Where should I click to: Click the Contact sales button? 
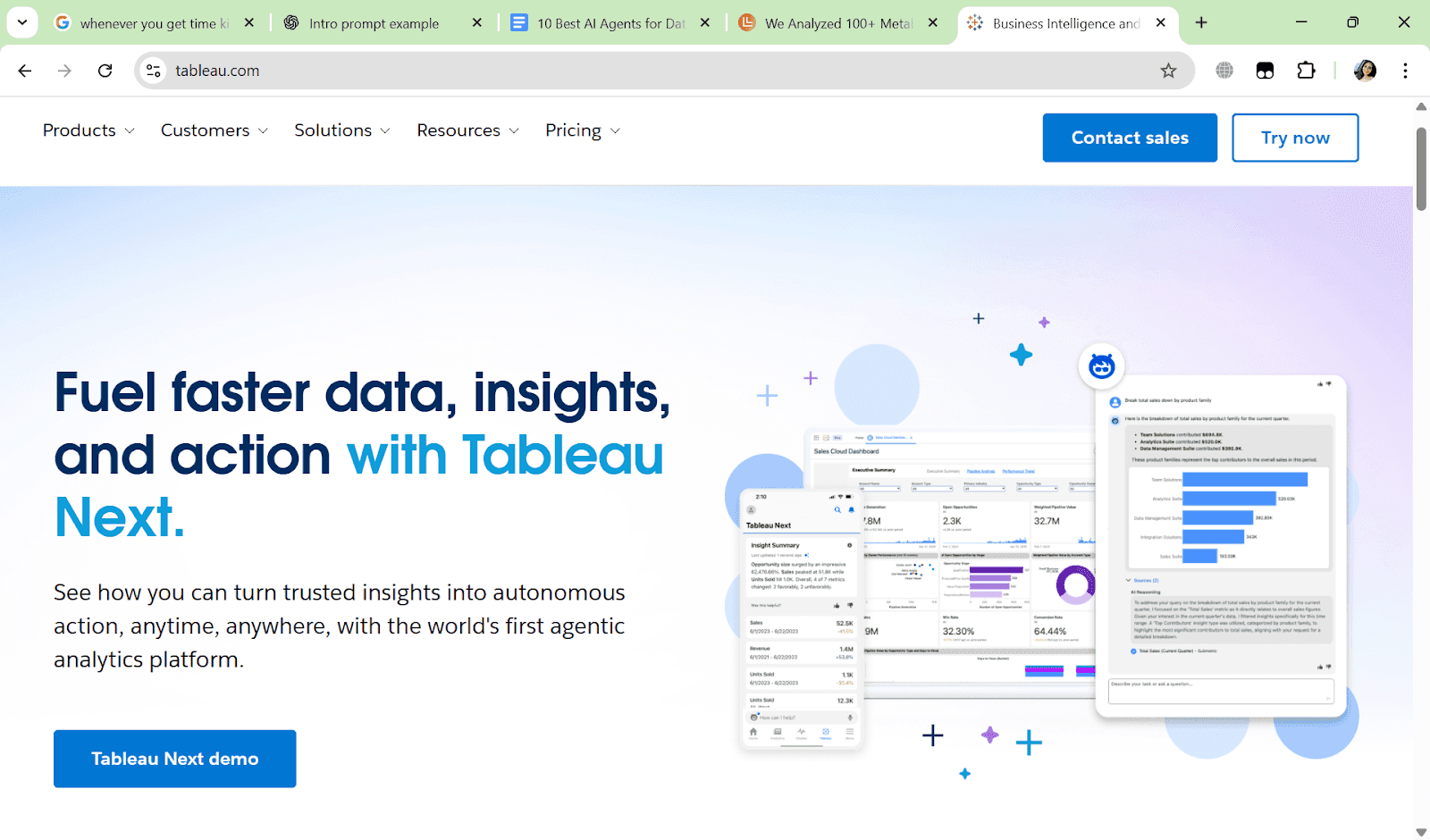click(x=1129, y=138)
